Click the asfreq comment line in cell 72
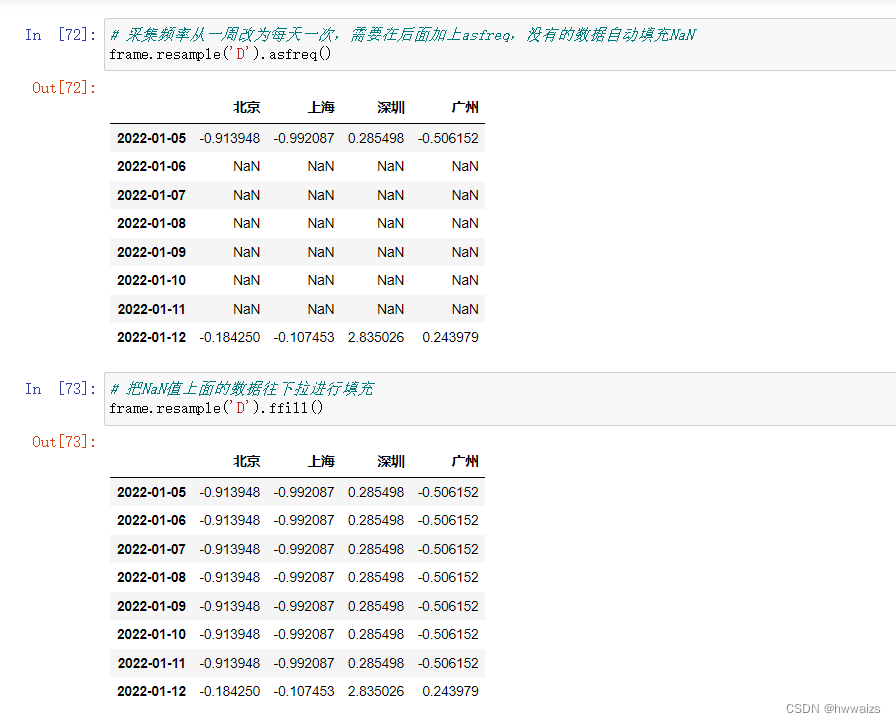The height and width of the screenshot is (723, 896). (403, 35)
